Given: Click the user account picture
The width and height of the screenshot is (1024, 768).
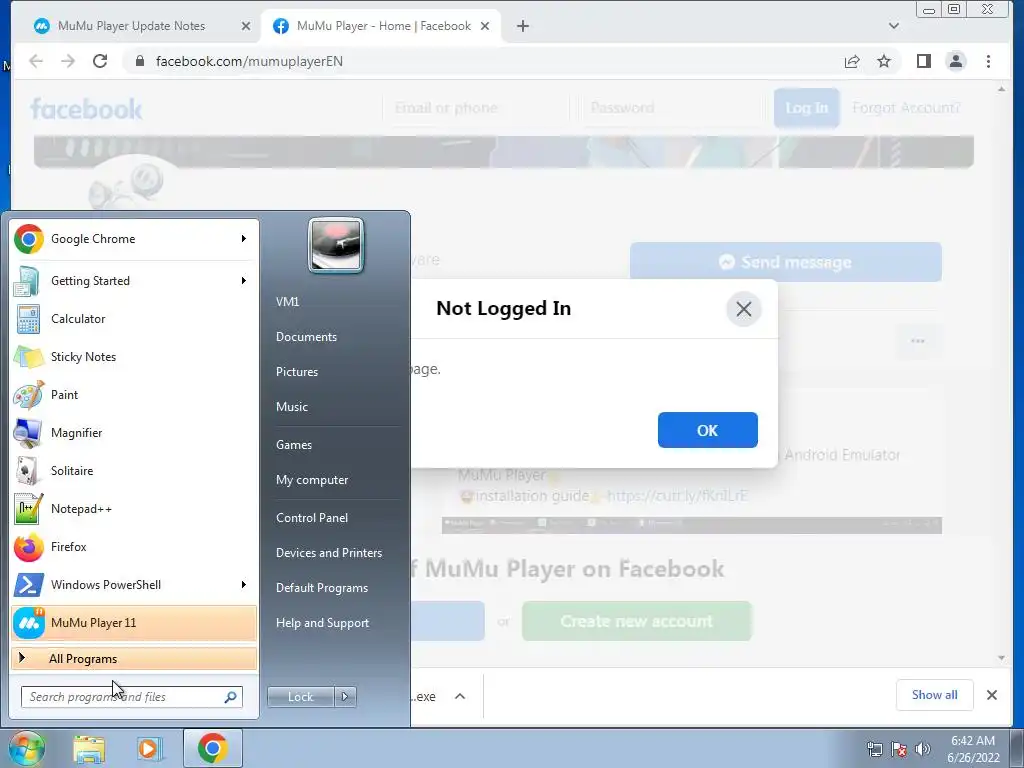Looking at the screenshot, I should (x=336, y=246).
